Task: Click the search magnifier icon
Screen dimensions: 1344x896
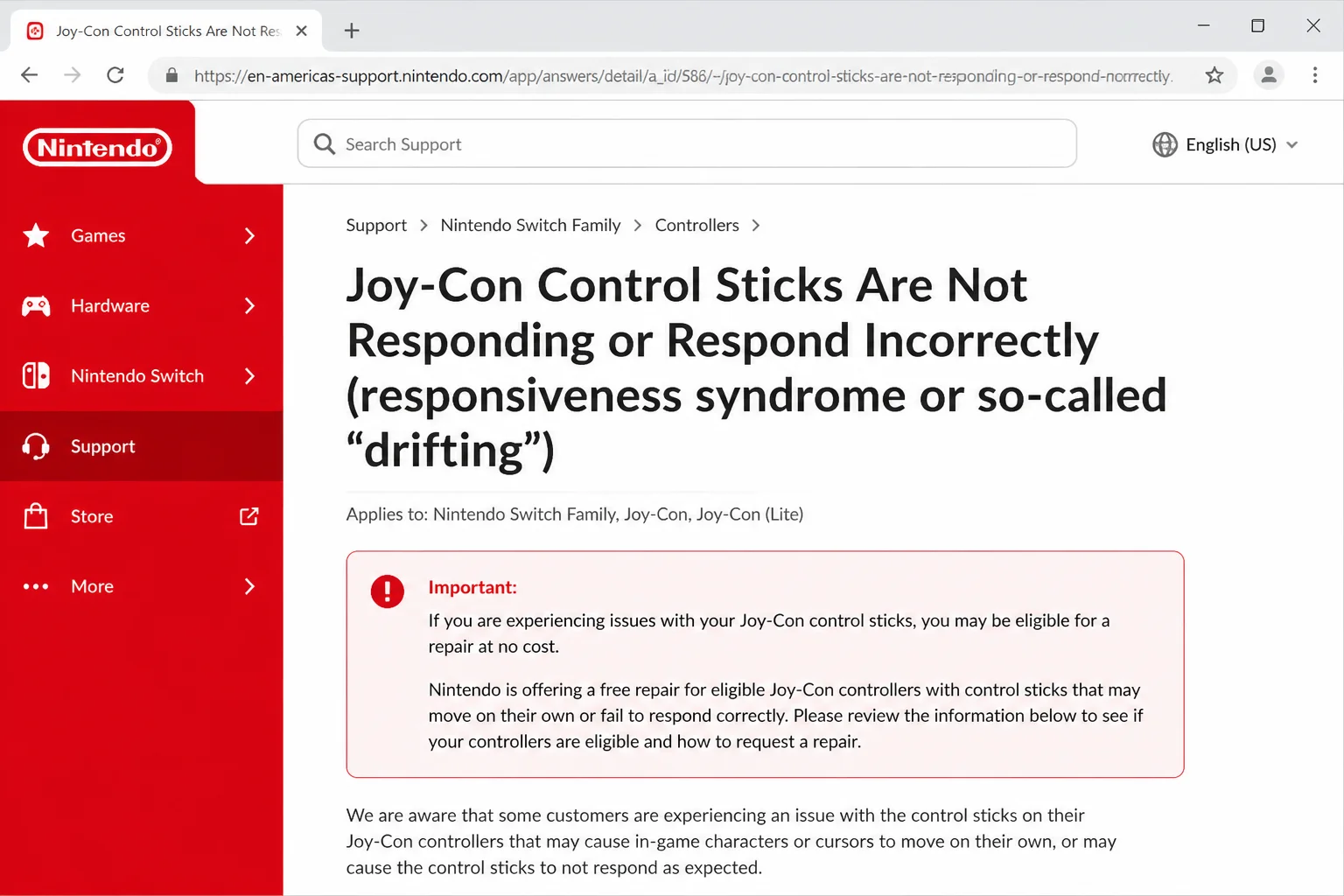Action: click(x=325, y=143)
